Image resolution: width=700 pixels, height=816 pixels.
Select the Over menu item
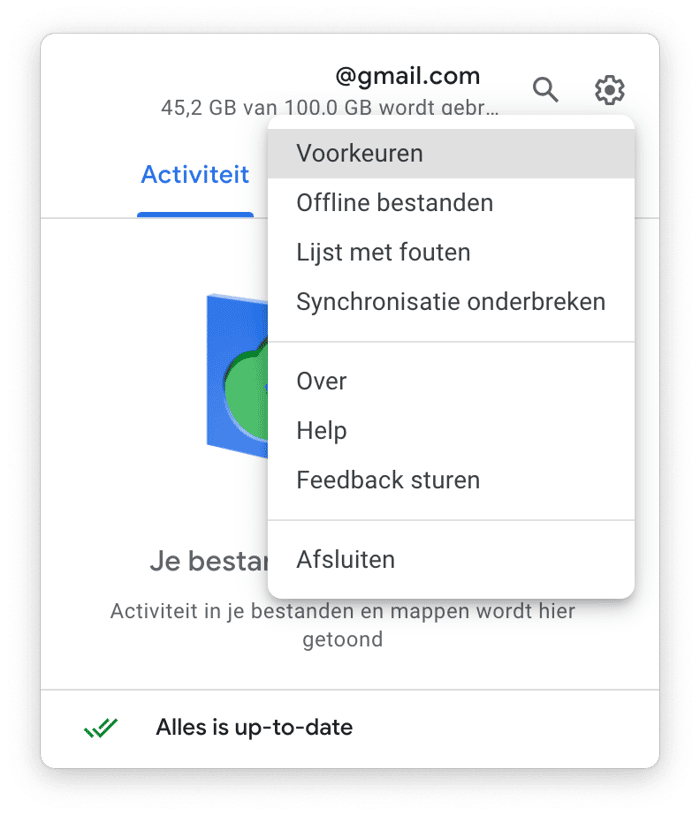point(451,381)
